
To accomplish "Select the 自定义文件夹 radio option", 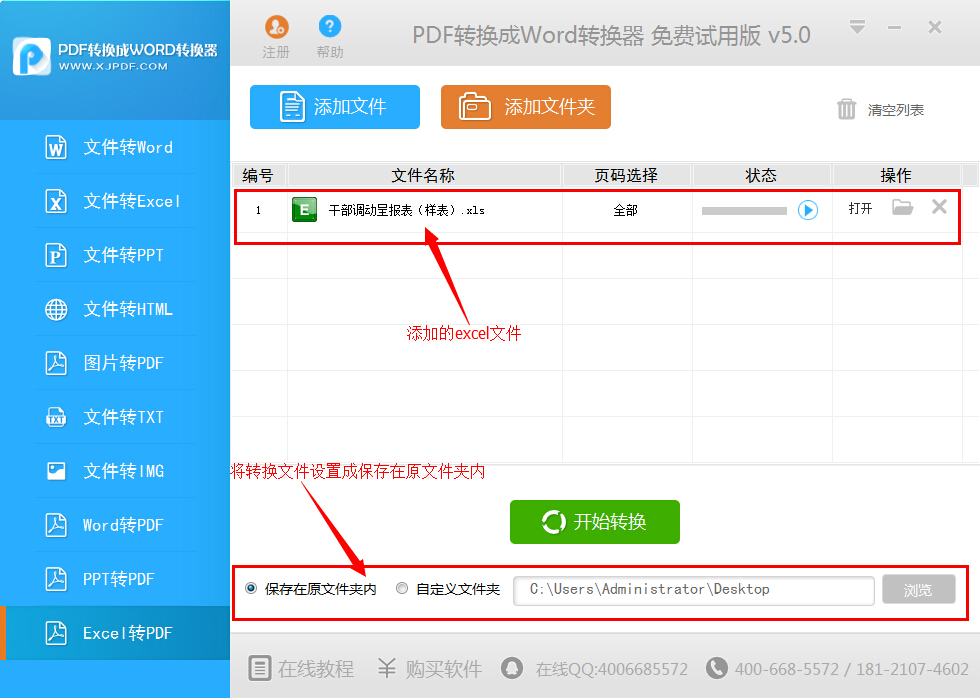I will pyautogui.click(x=401, y=589).
